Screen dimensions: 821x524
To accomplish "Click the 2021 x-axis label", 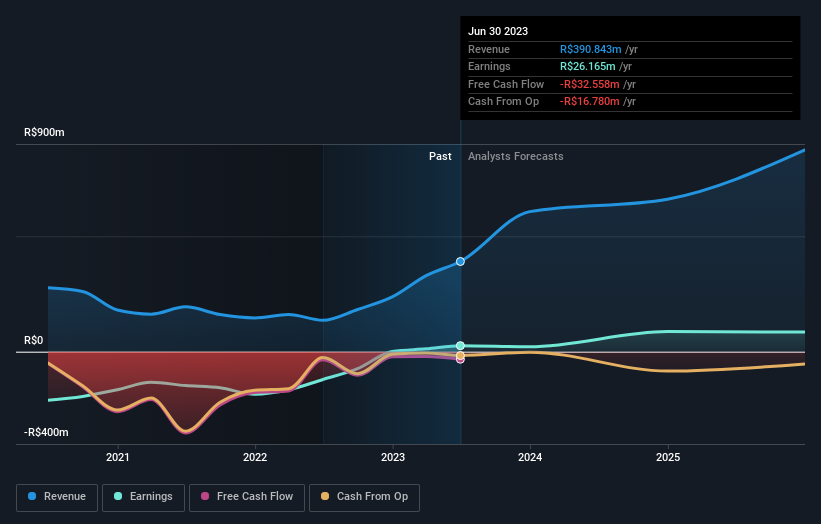I will tap(118, 457).
